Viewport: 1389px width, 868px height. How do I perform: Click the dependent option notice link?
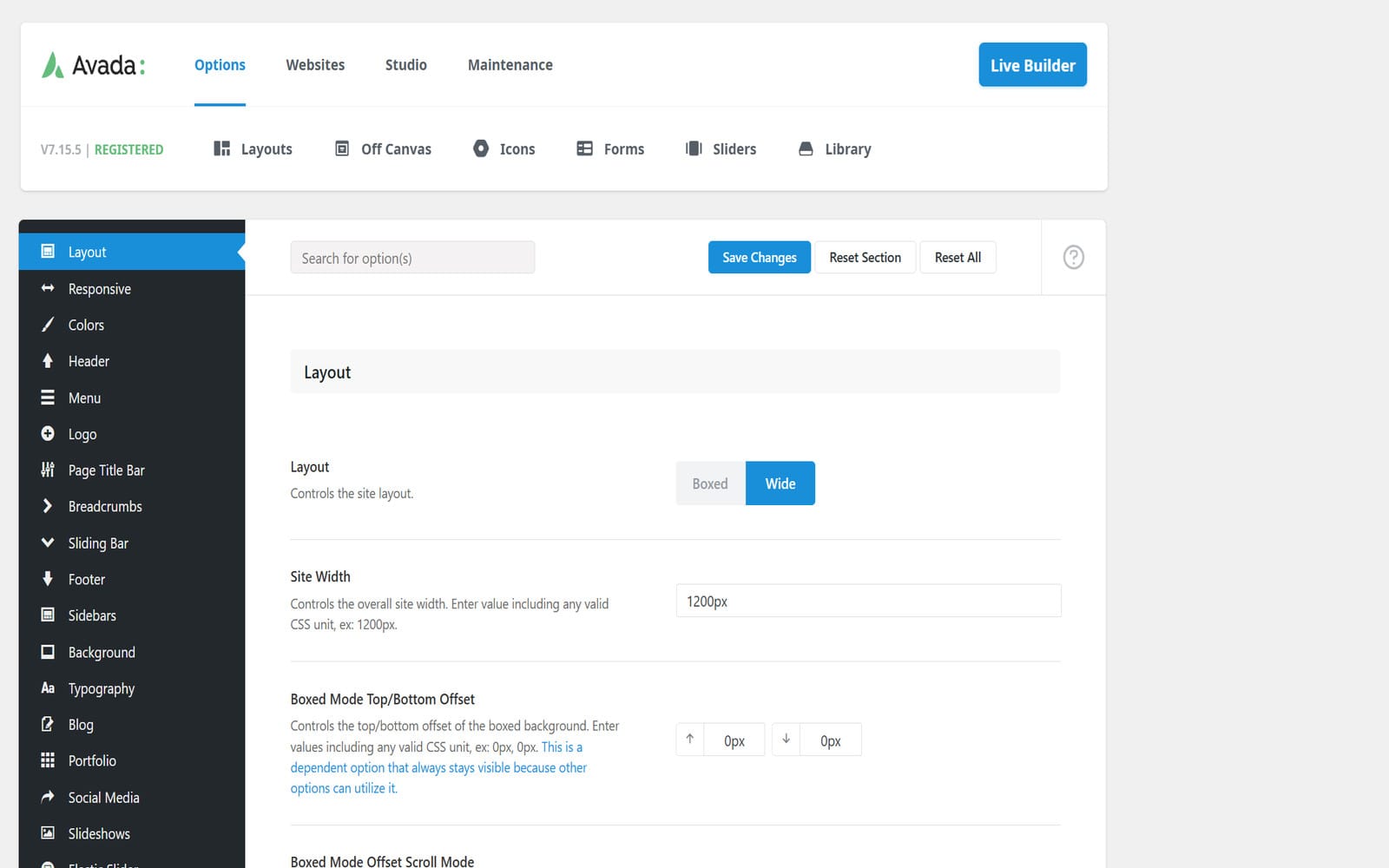[438, 767]
